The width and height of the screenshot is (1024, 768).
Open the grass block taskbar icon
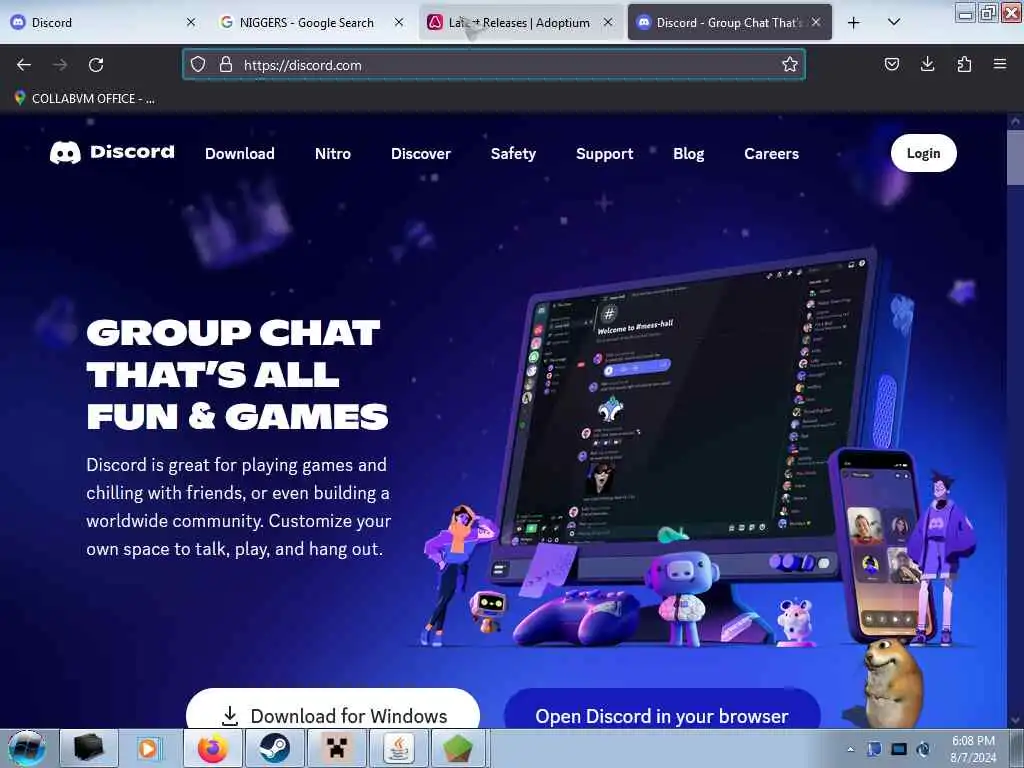coord(458,748)
